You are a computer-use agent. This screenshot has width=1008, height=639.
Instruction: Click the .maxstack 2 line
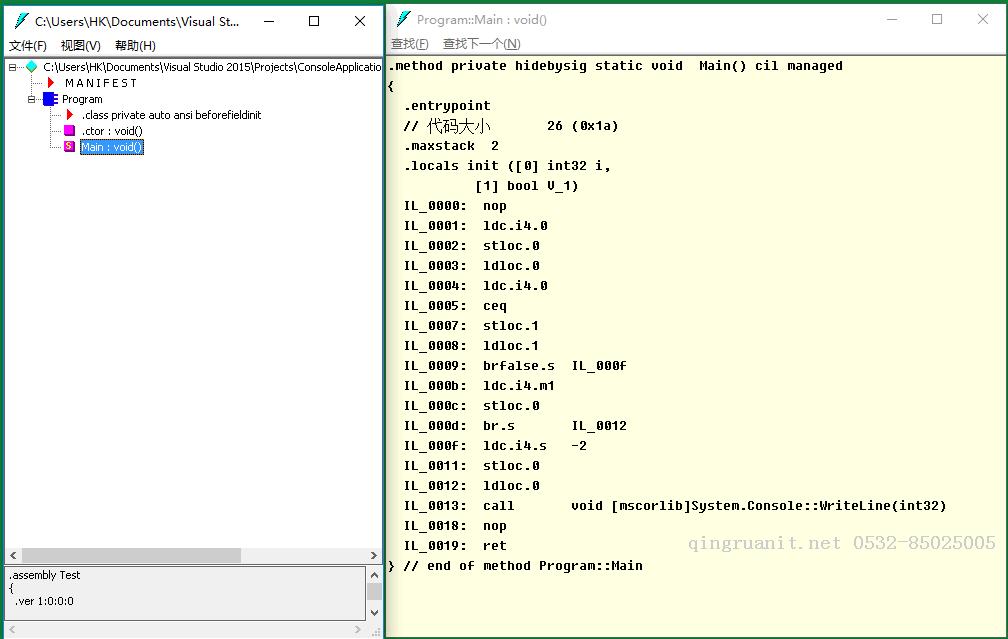(451, 146)
